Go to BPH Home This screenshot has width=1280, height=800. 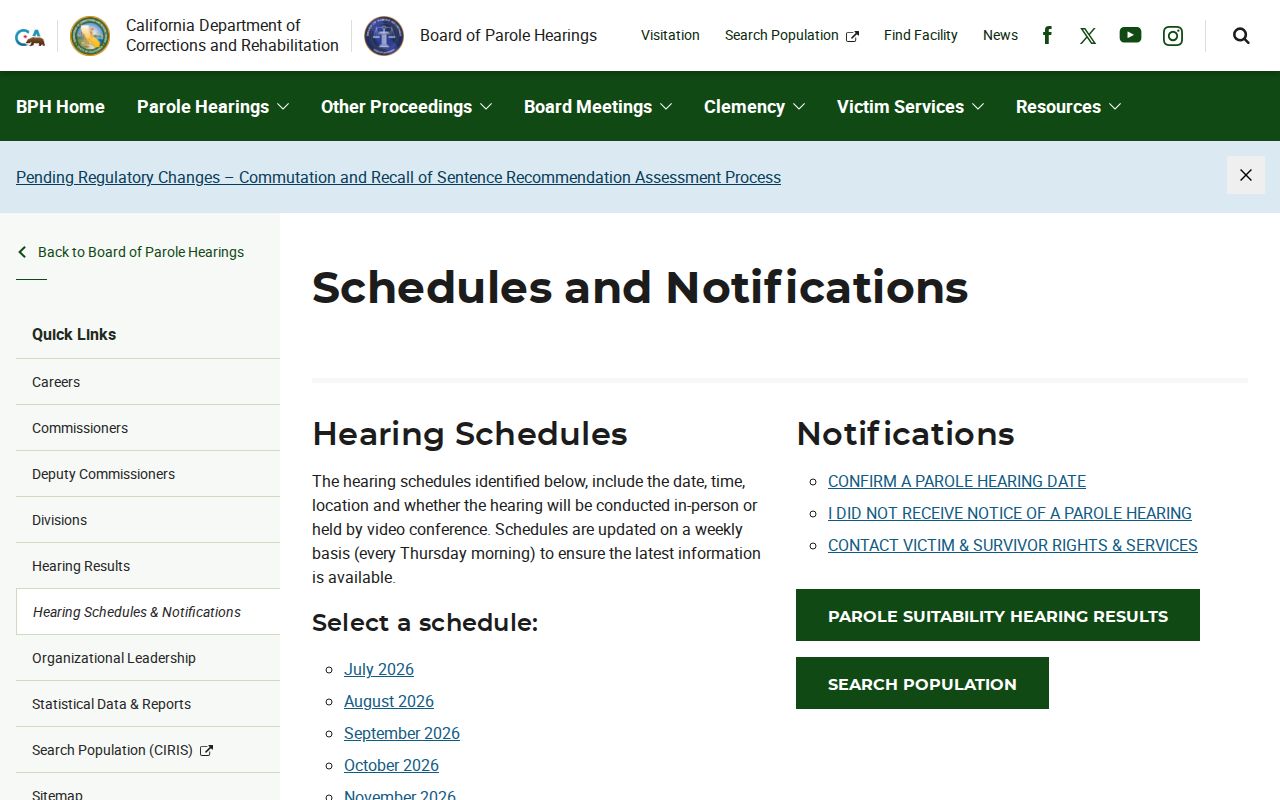(60, 106)
